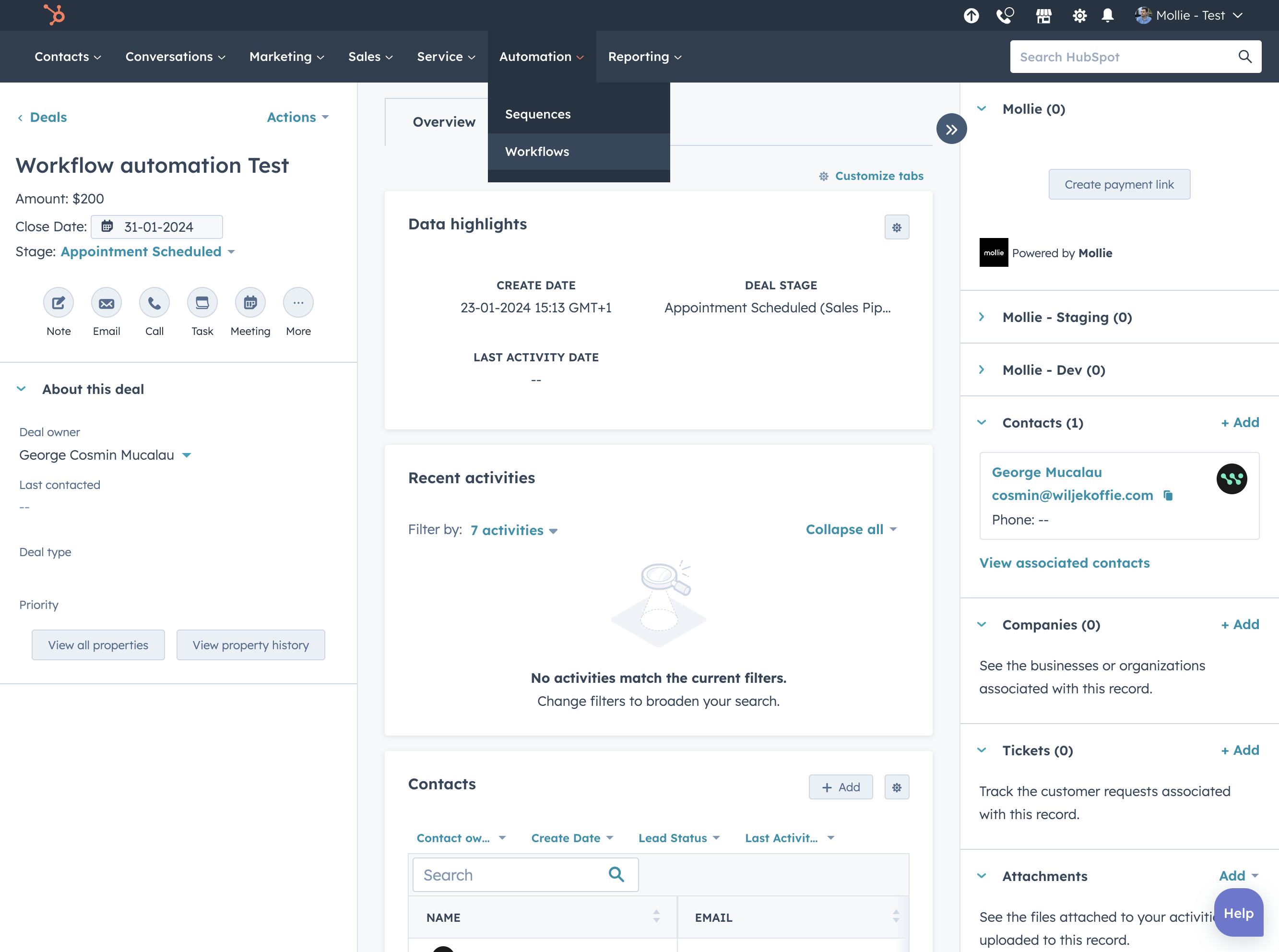Create a Task with the Task icon
This screenshot has height=952, width=1279.
(202, 303)
